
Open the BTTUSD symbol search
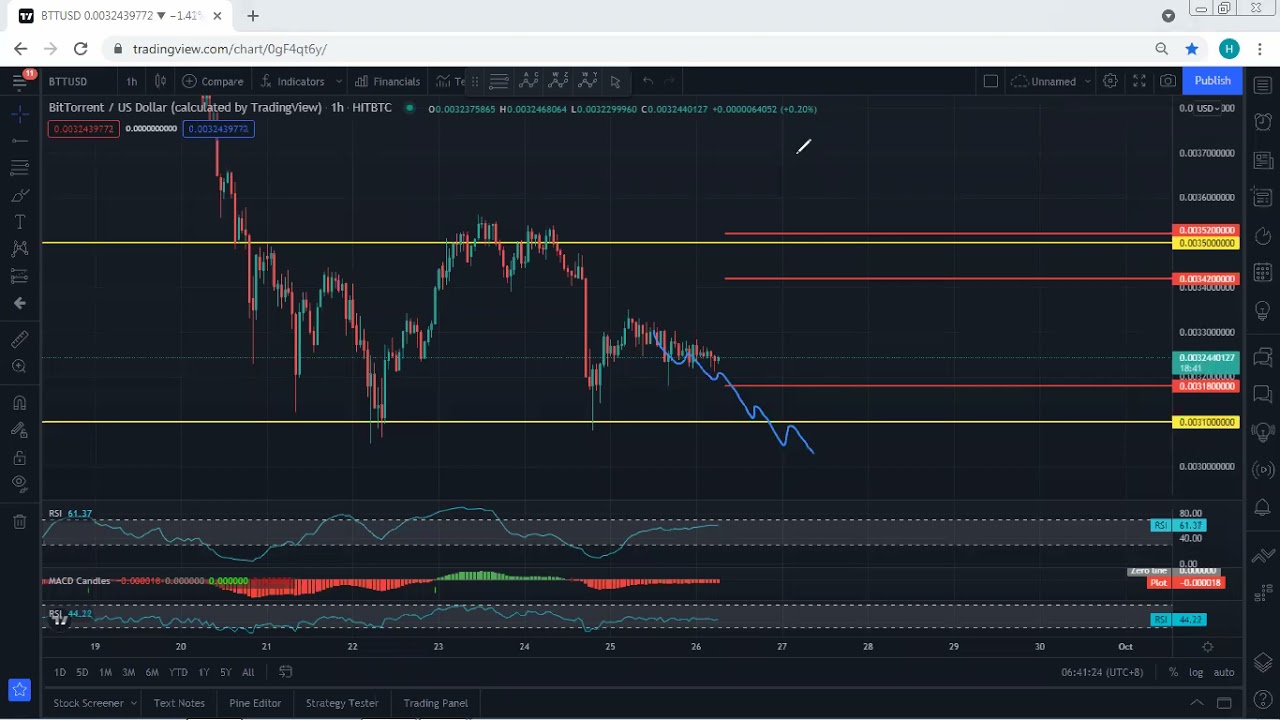68,81
